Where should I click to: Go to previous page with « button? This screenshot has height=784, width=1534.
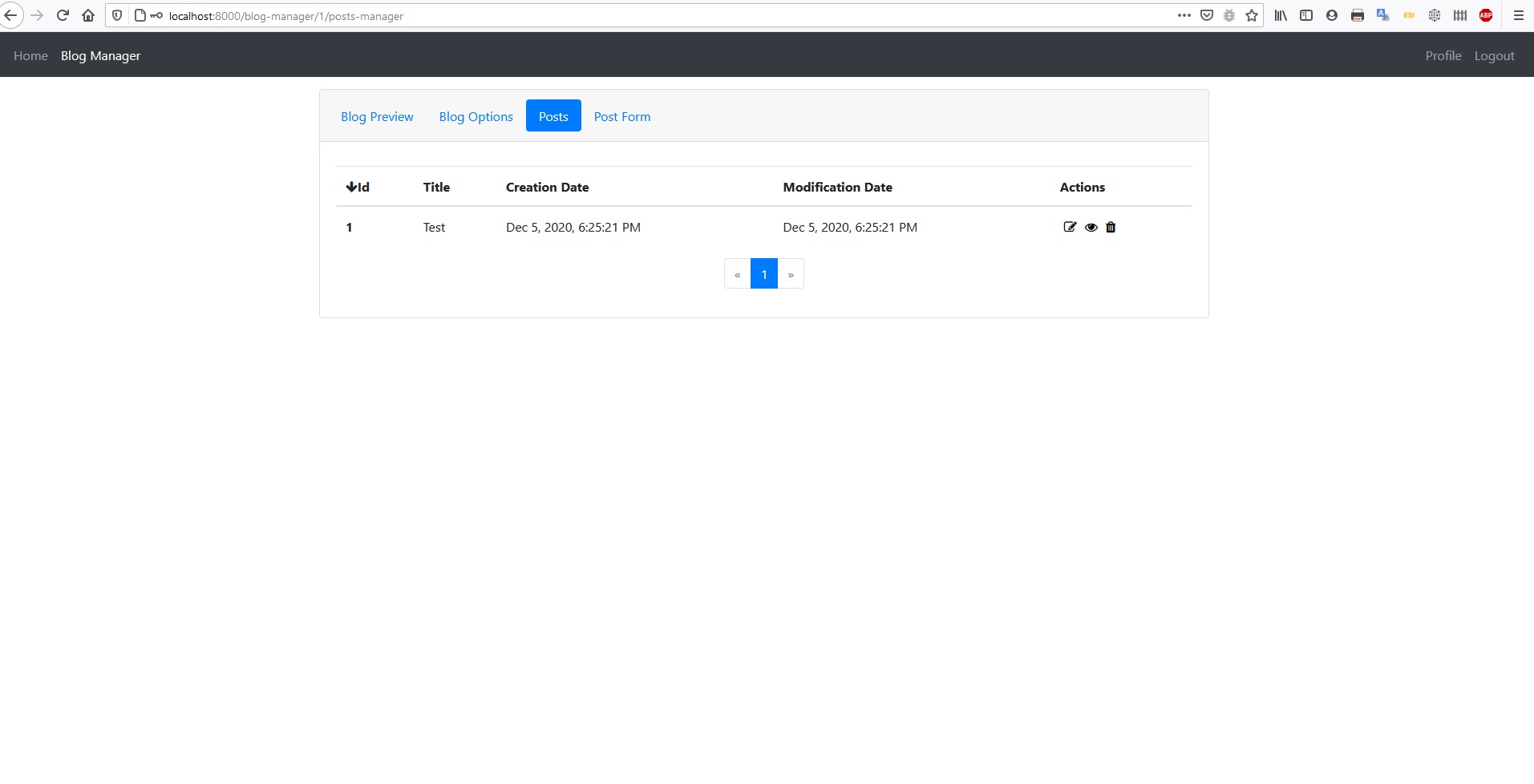point(737,274)
